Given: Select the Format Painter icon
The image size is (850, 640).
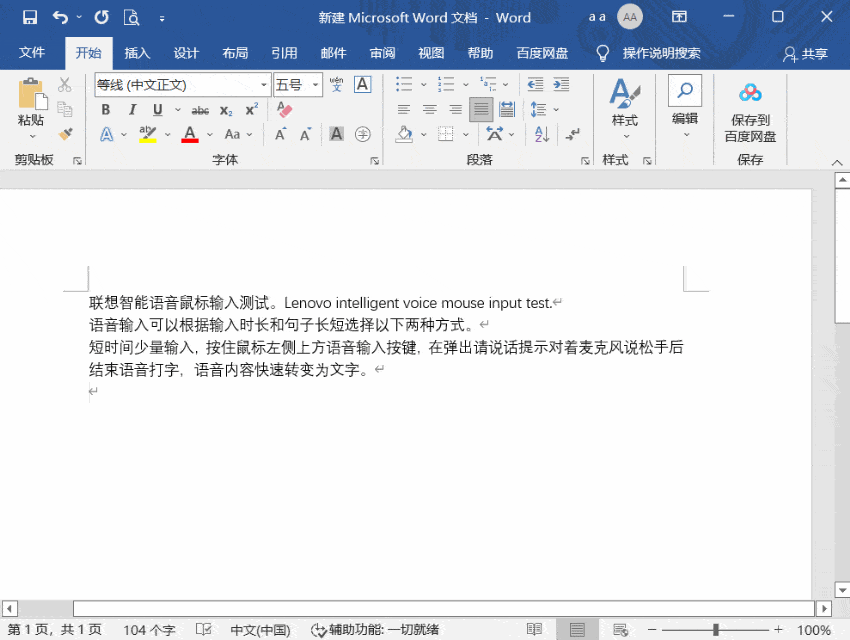Looking at the screenshot, I should (65, 135).
